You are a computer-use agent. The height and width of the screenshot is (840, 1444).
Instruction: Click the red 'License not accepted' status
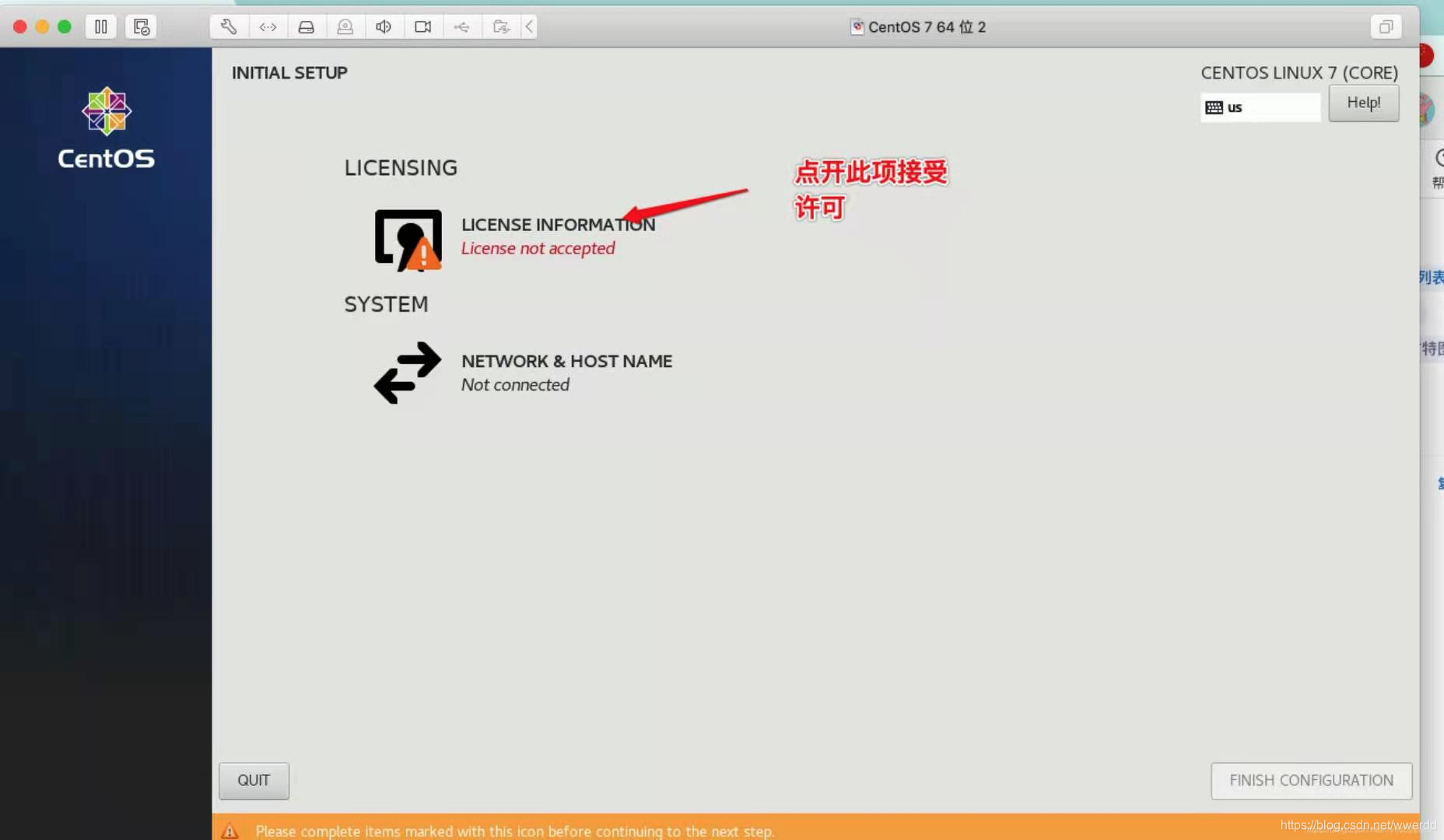pos(538,248)
